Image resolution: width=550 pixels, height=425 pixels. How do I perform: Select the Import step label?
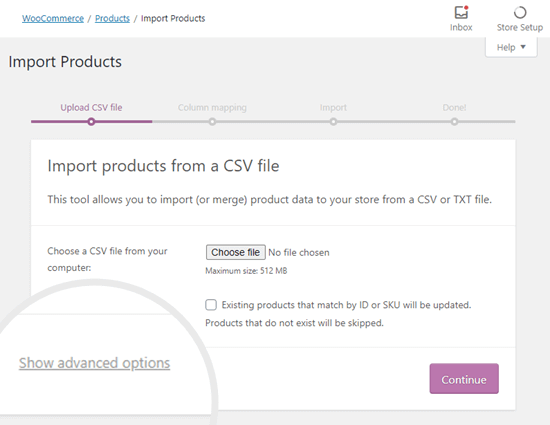(x=333, y=107)
